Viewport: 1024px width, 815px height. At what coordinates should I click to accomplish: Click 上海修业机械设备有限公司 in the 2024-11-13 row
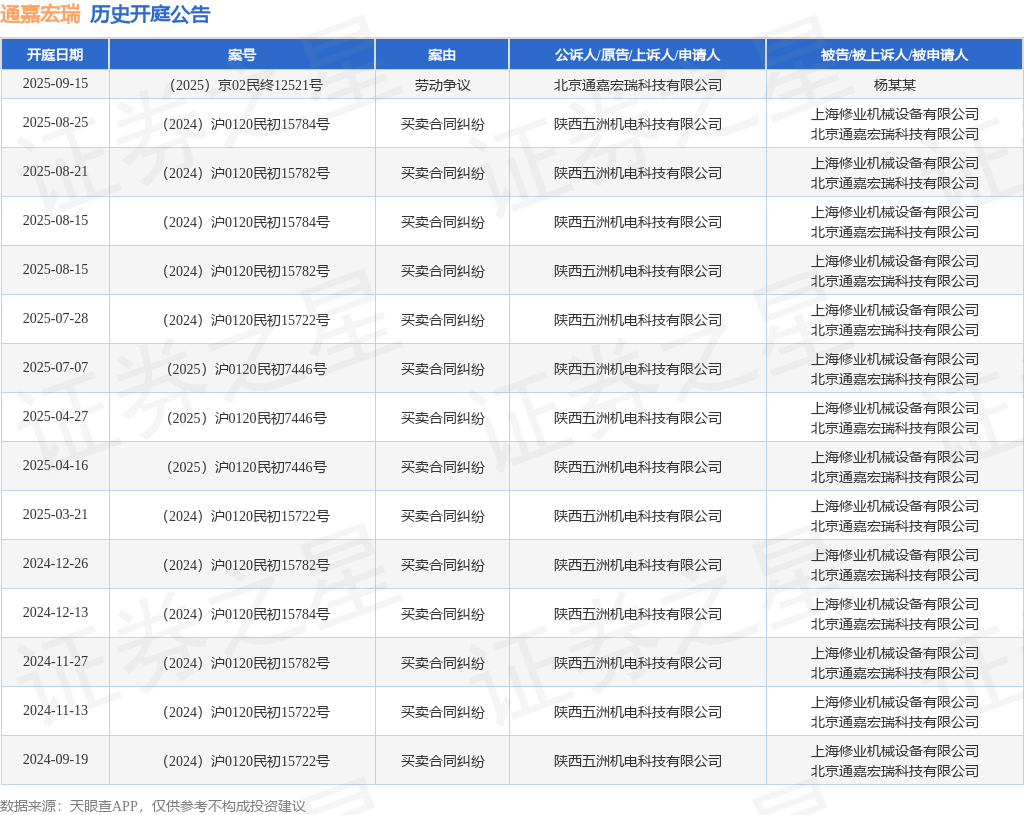point(895,702)
